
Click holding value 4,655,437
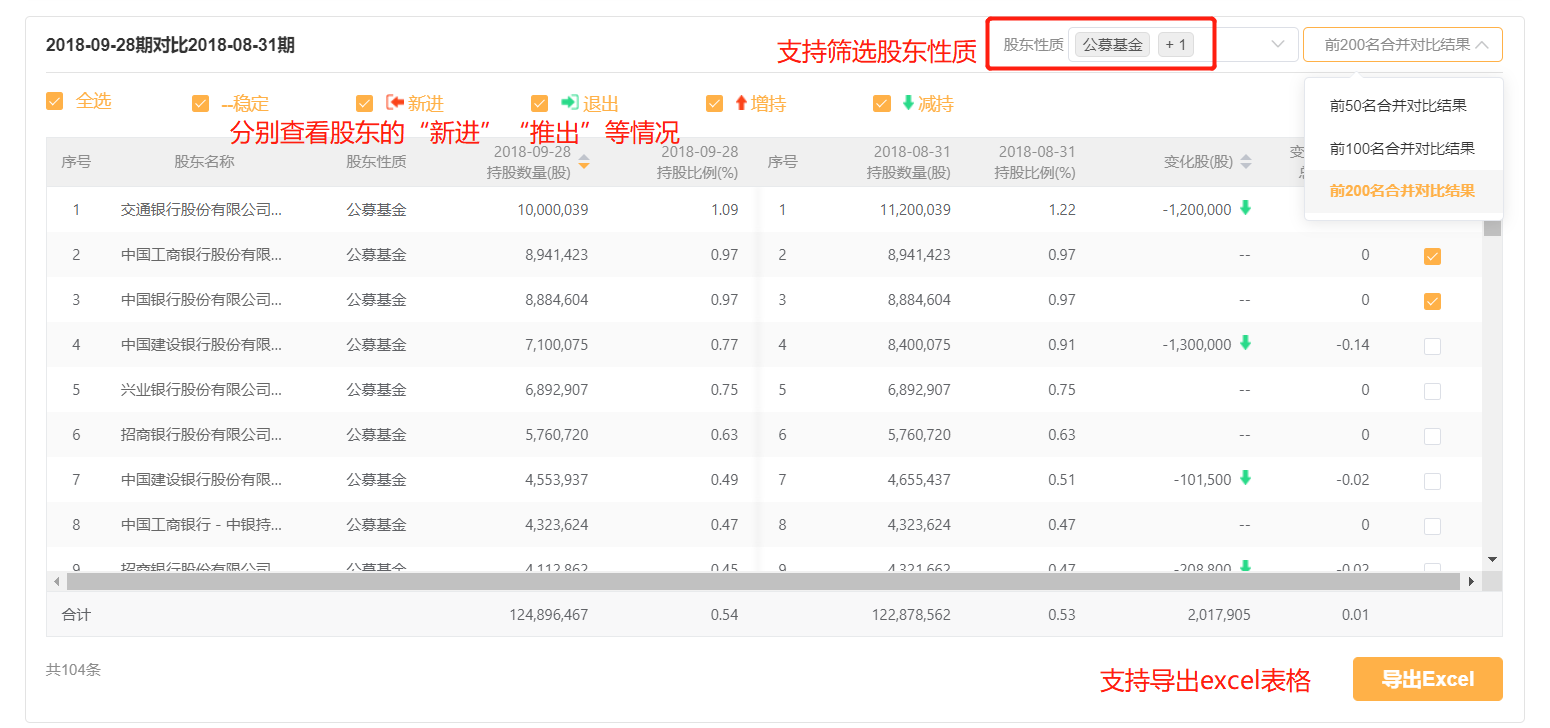point(919,480)
